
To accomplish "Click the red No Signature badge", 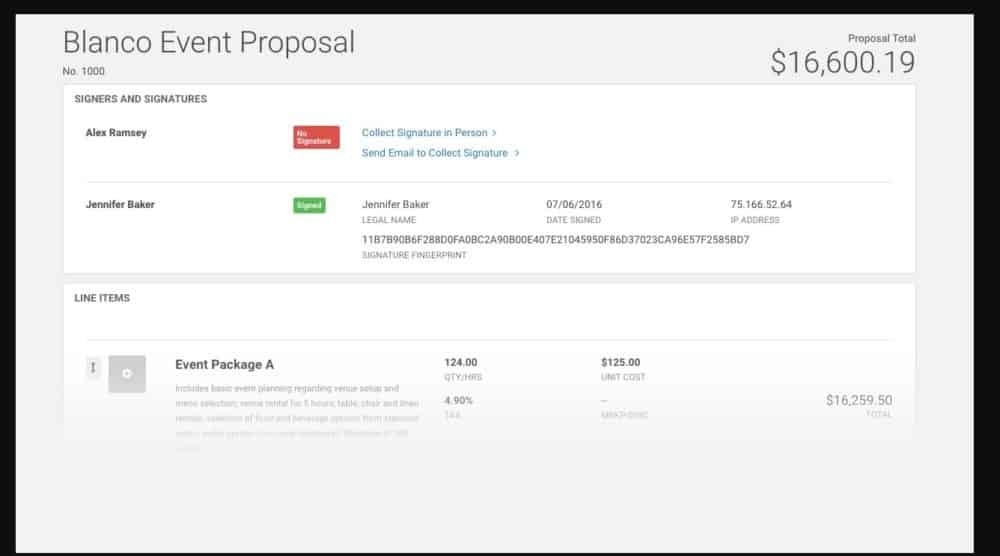I will (316, 137).
